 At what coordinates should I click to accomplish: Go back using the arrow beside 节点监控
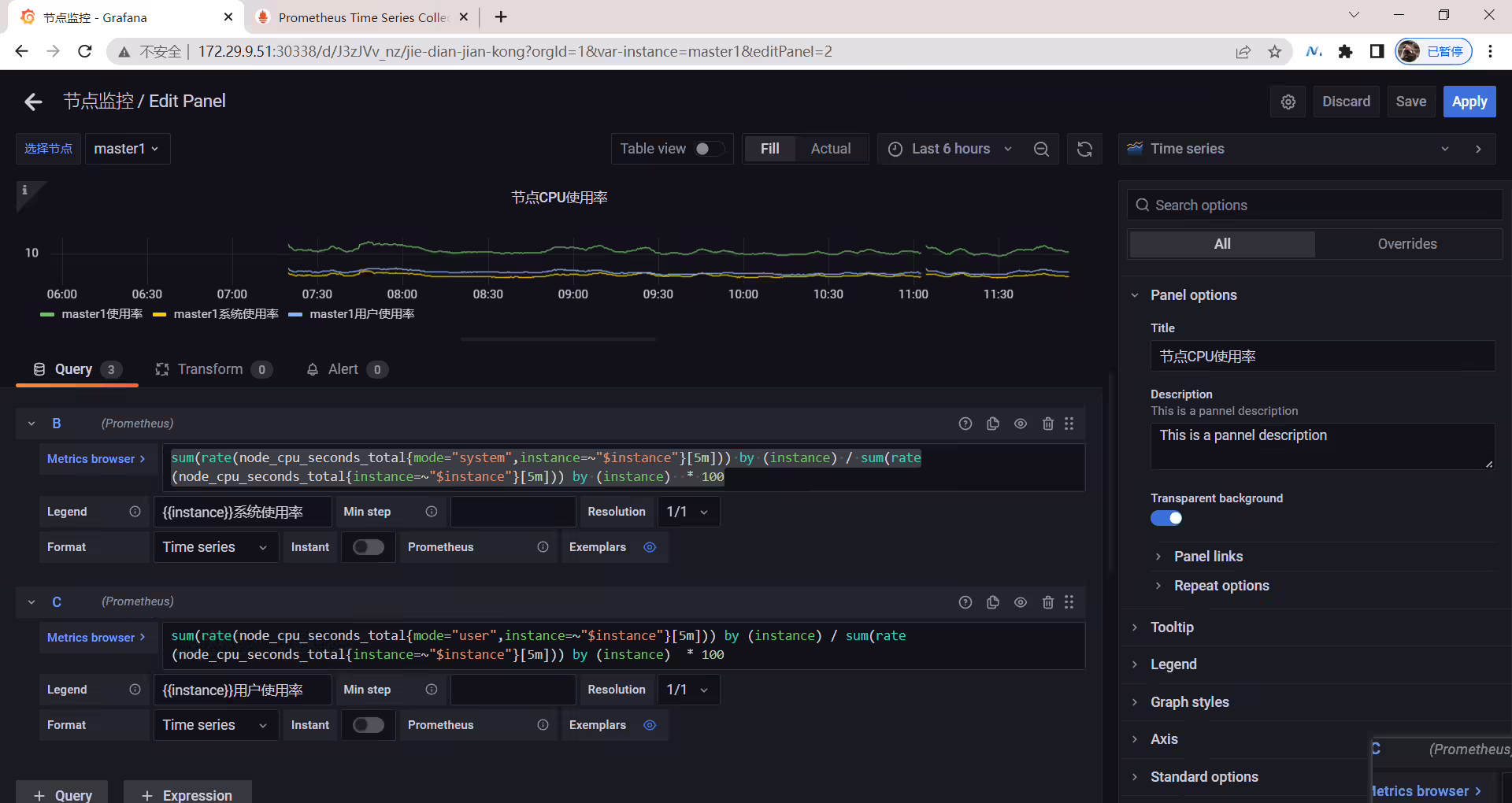pos(33,102)
